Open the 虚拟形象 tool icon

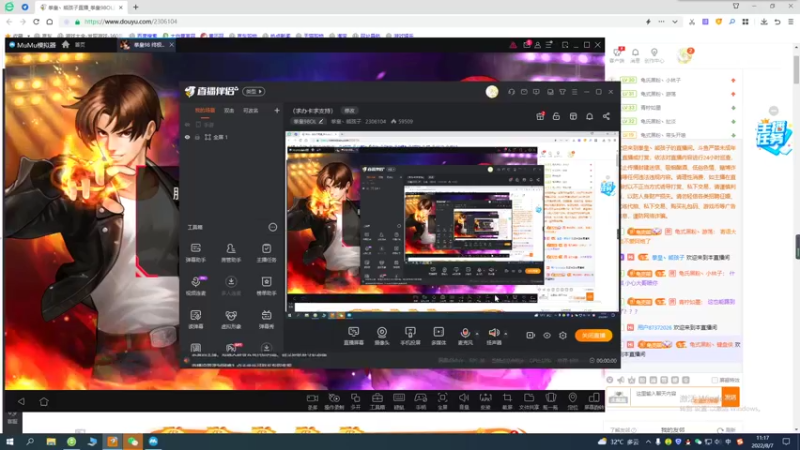click(x=231, y=319)
